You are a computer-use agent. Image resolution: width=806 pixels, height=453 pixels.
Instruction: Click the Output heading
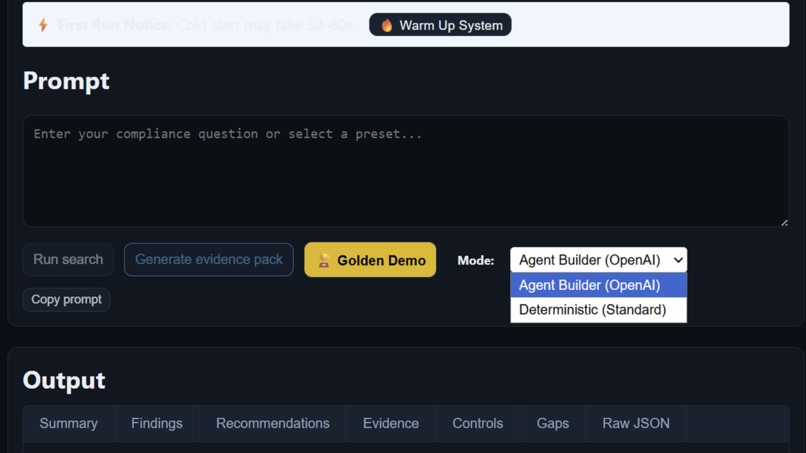pyautogui.click(x=64, y=380)
